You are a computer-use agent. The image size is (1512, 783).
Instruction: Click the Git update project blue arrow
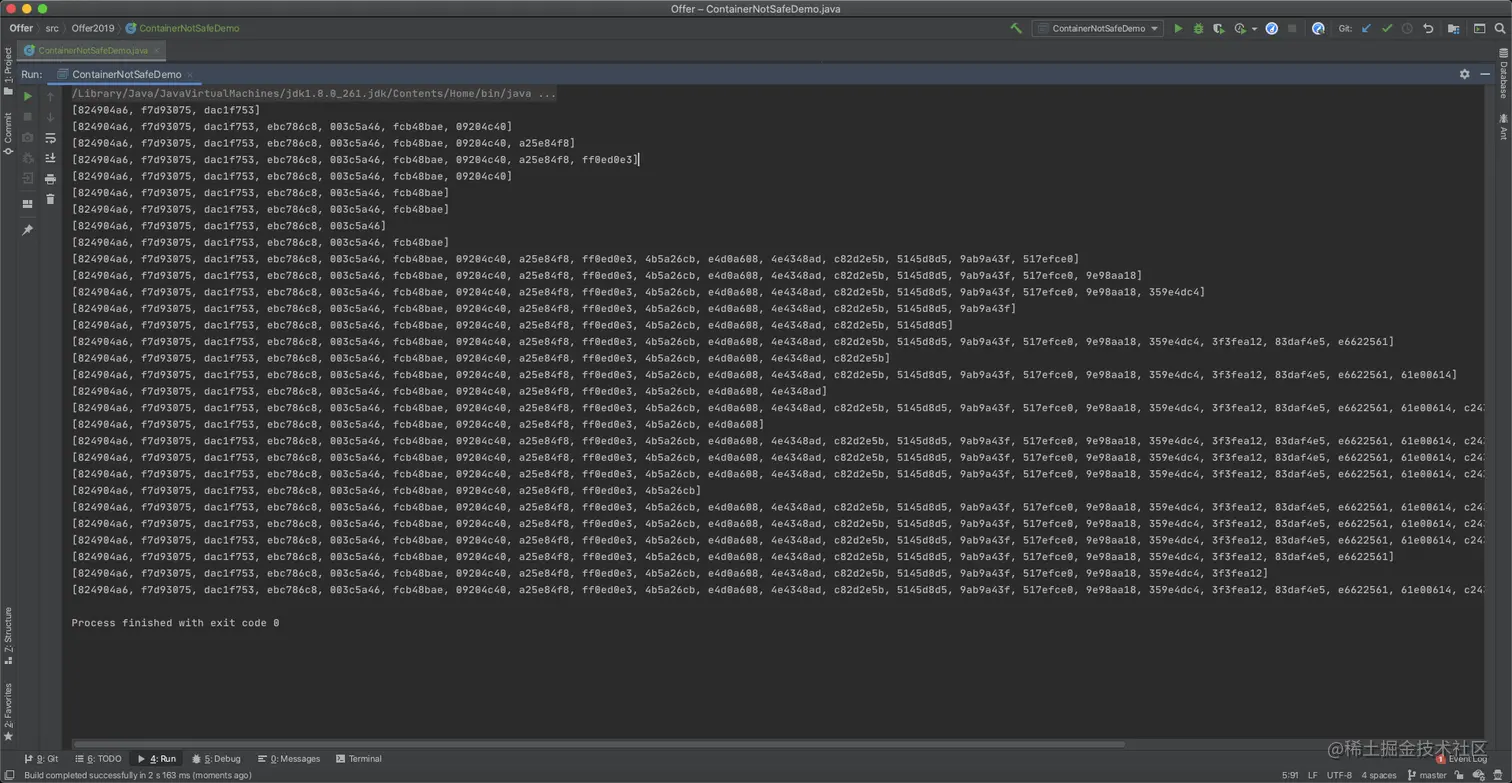[x=1366, y=28]
